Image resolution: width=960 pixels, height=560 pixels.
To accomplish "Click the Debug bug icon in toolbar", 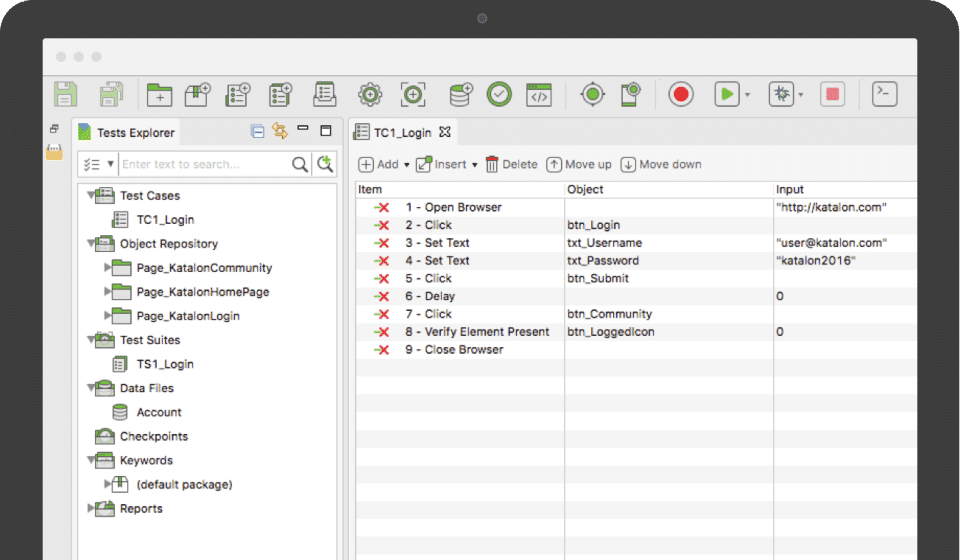I will [780, 94].
